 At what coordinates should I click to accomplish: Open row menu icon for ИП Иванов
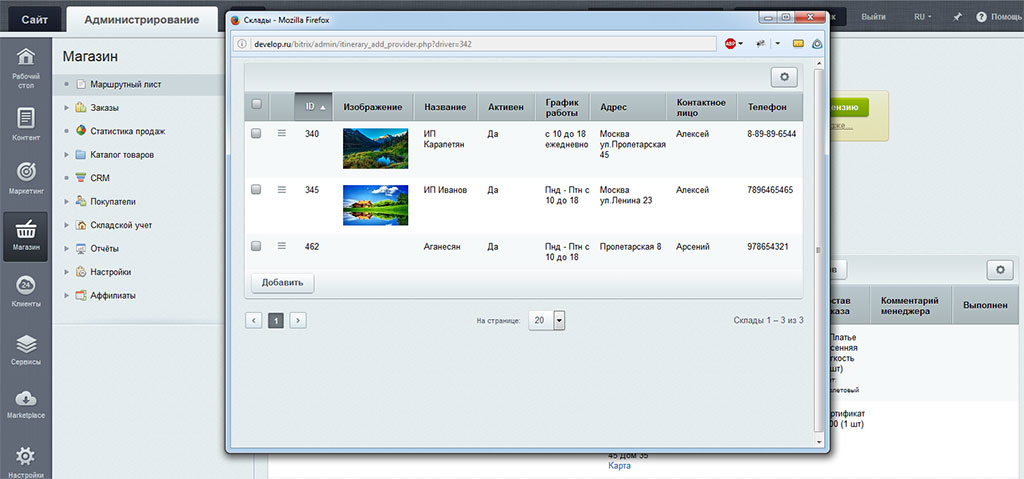click(x=281, y=190)
